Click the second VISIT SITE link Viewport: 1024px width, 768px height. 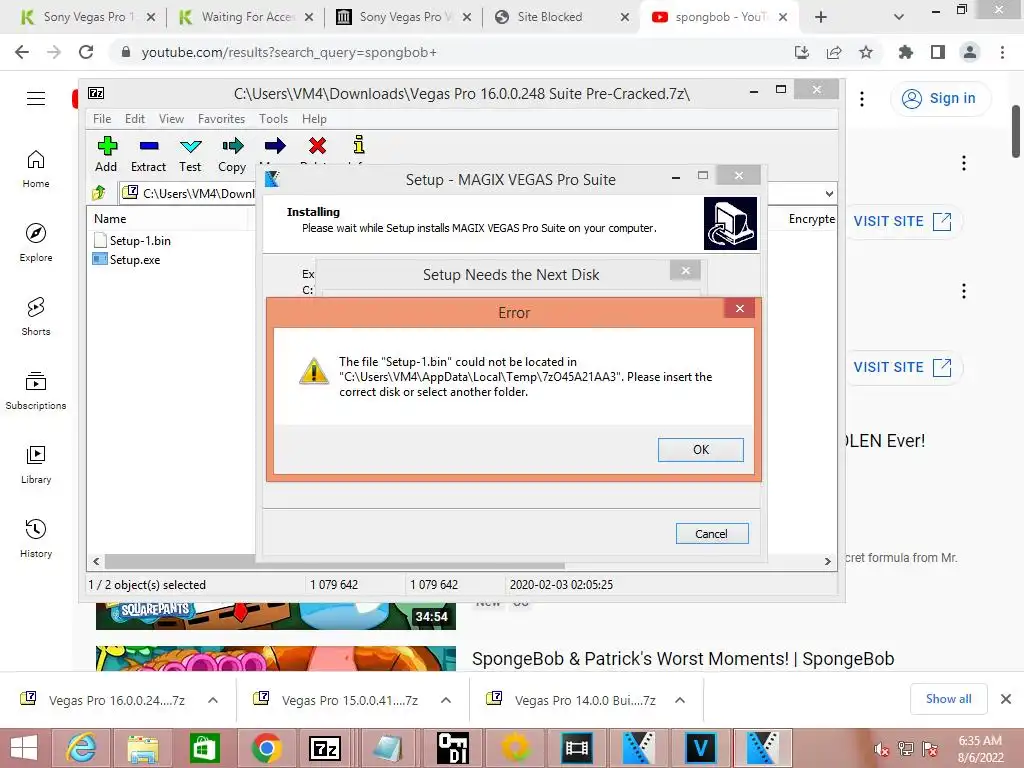pyautogui.click(x=902, y=368)
